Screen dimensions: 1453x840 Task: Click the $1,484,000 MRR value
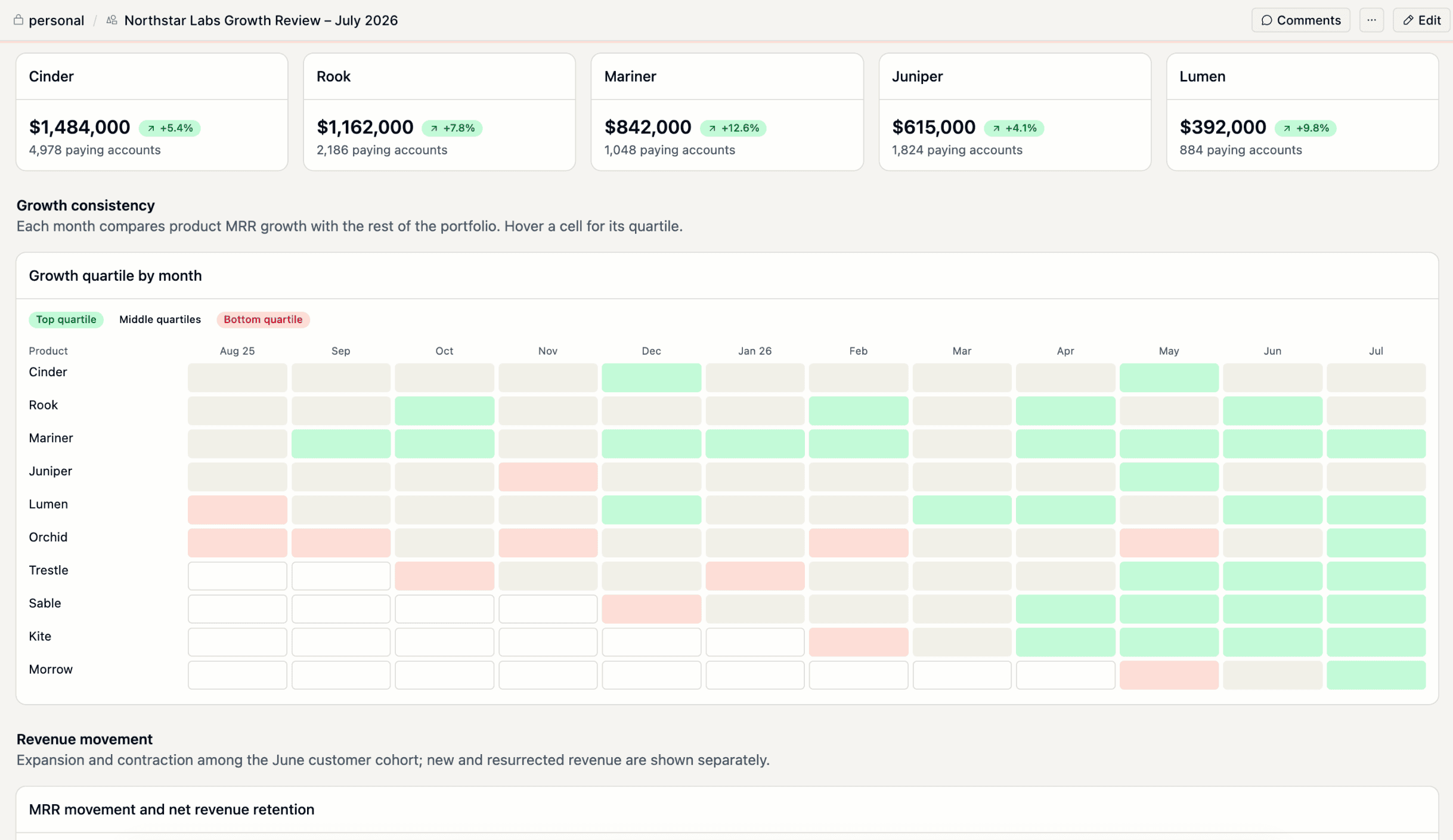pyautogui.click(x=79, y=127)
